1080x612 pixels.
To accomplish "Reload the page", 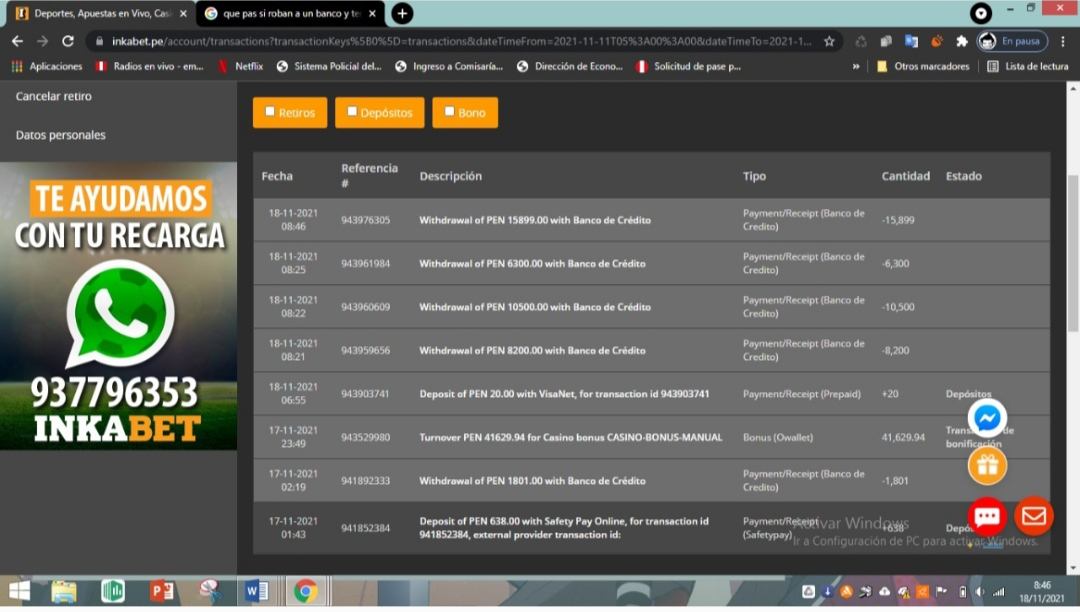I will 68,41.
